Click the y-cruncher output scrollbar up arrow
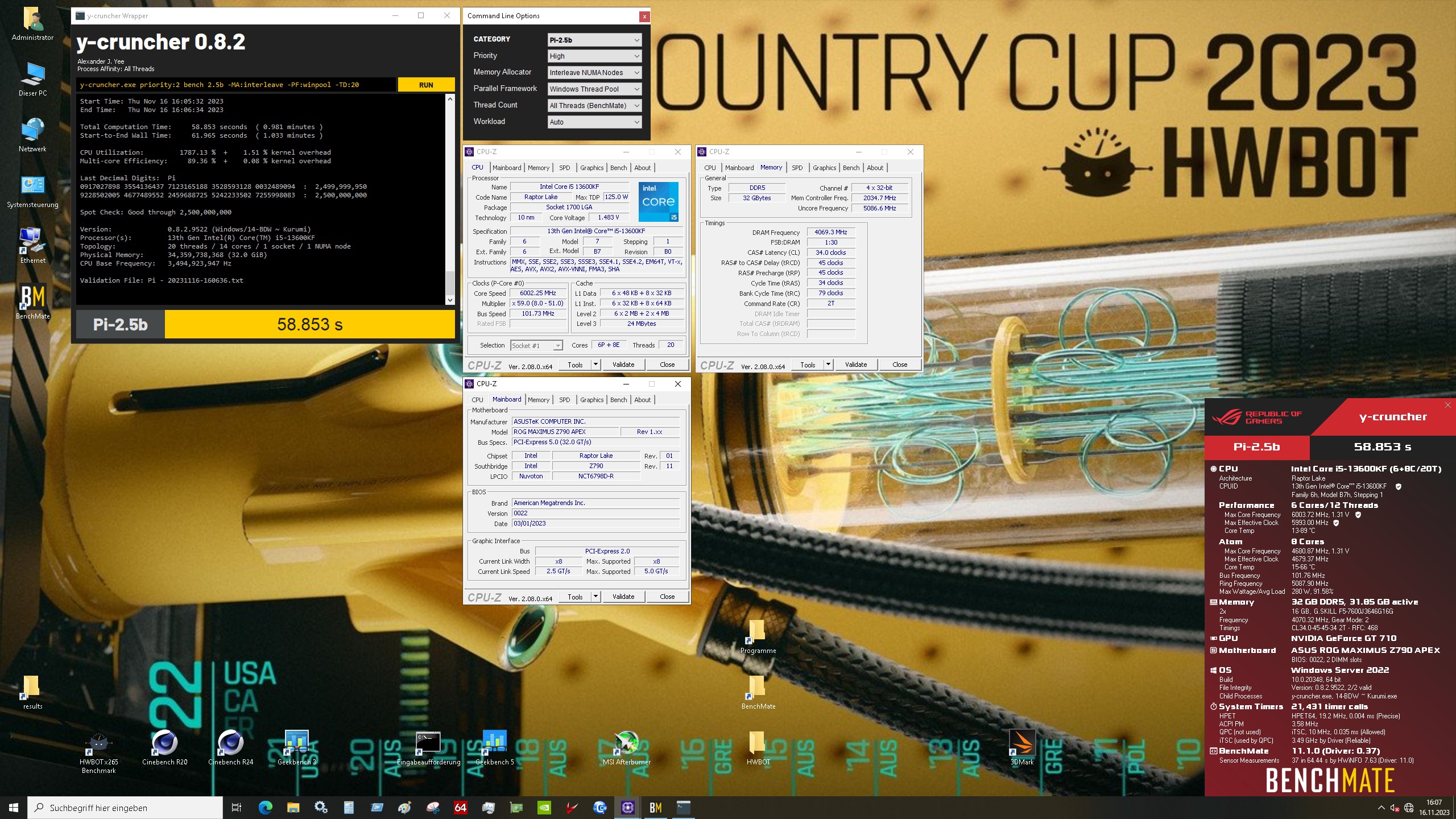This screenshot has width=1456, height=819. tap(450, 99)
